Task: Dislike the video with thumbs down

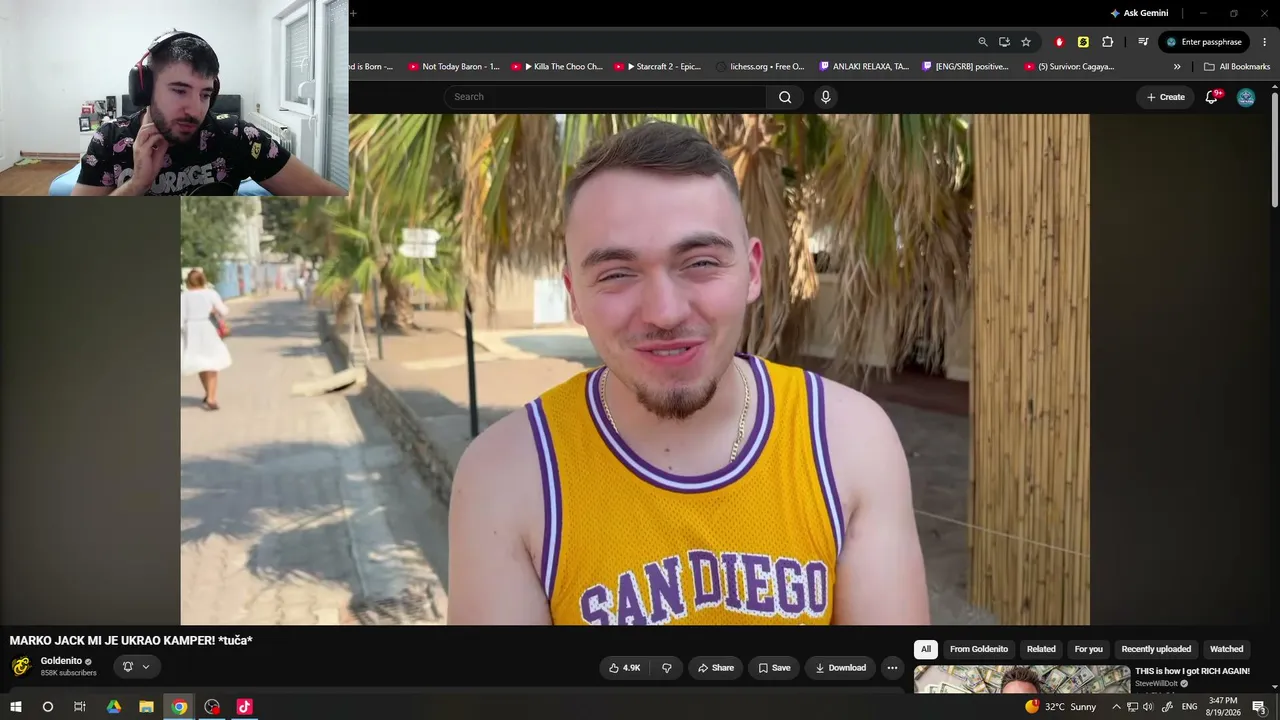Action: (x=667, y=668)
